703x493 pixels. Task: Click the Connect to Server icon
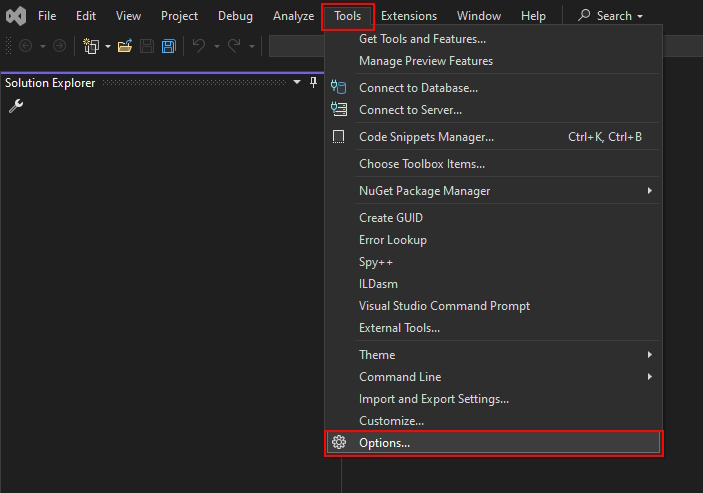[339, 110]
